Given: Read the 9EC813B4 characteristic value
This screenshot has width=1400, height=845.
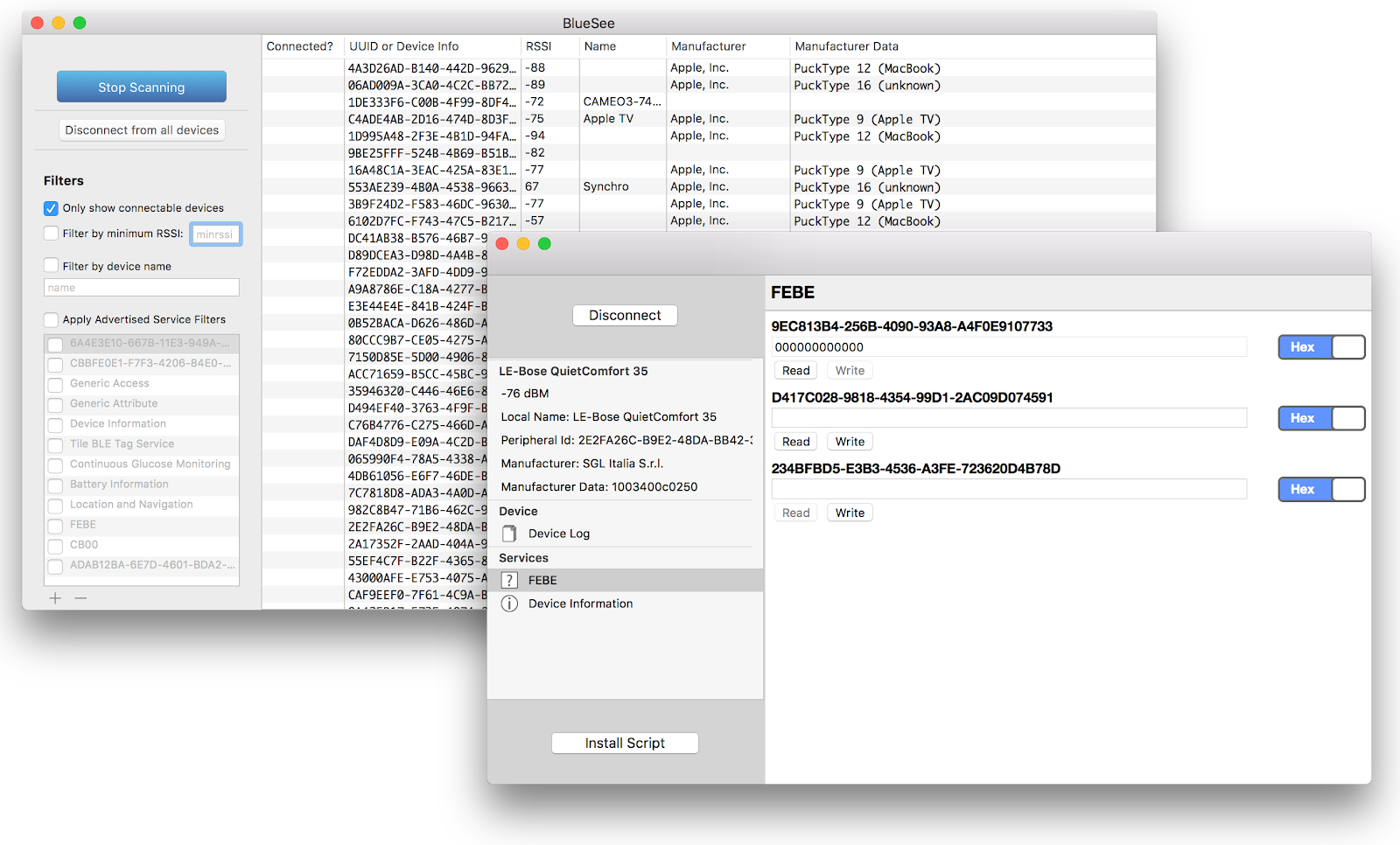Looking at the screenshot, I should pyautogui.click(x=795, y=371).
